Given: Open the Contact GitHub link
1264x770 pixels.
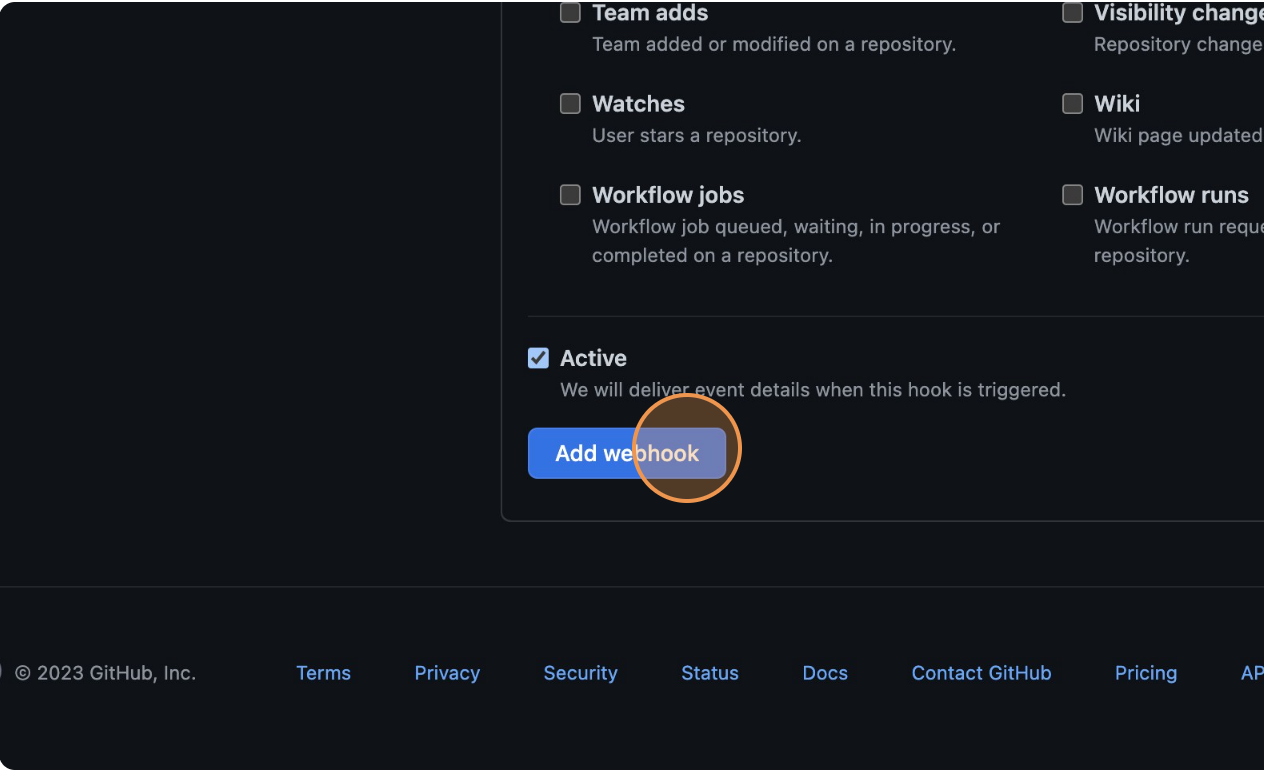Looking at the screenshot, I should click(x=981, y=673).
